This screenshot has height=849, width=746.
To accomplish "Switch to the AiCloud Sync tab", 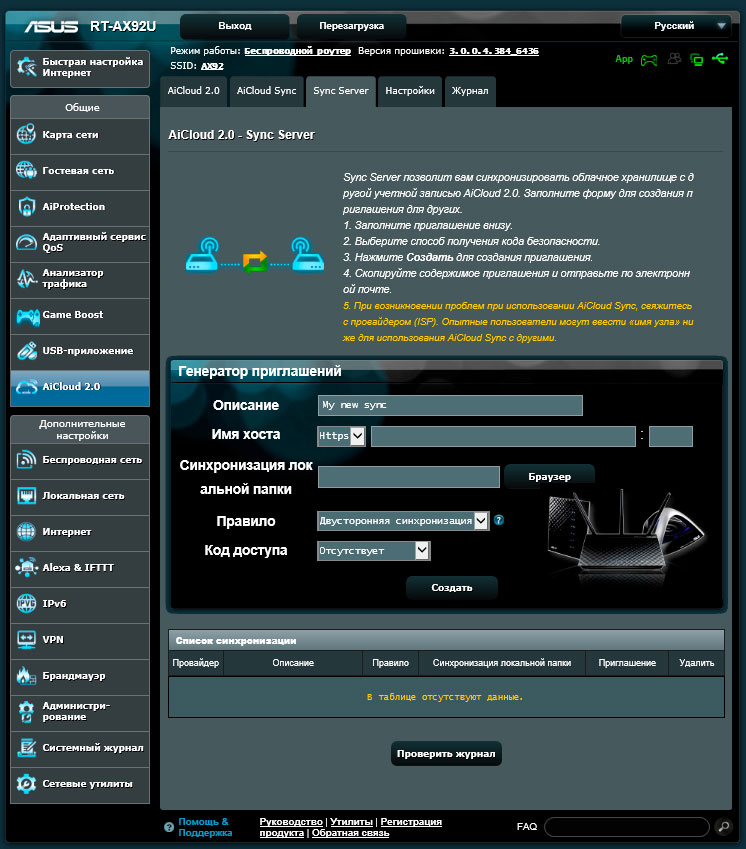I will 266,91.
